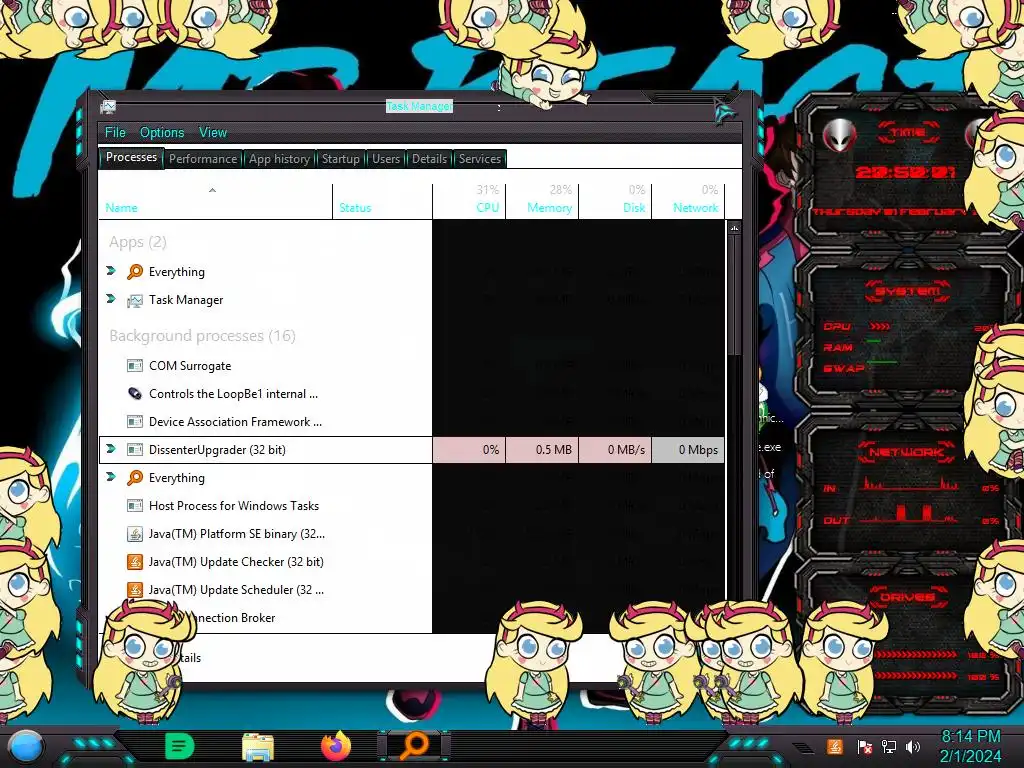Open the Services tab
The image size is (1024, 768).
[479, 159]
